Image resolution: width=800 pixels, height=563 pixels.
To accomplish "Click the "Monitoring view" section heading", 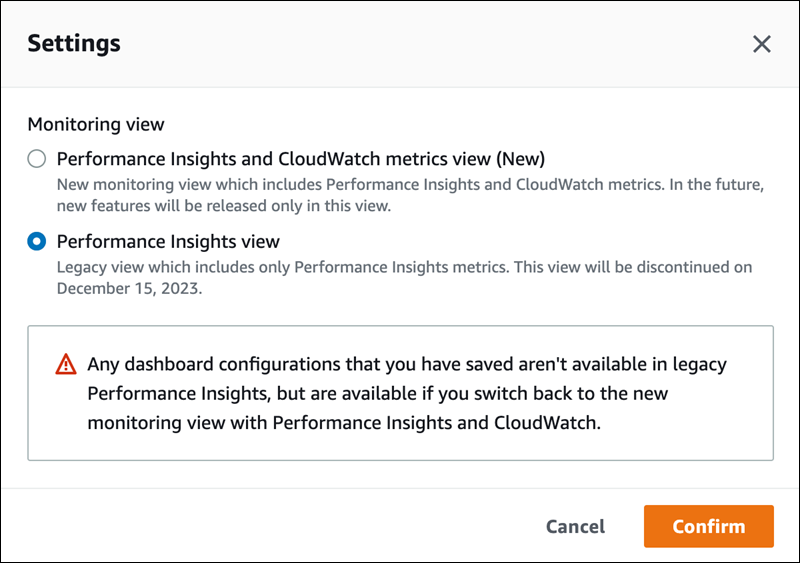I will pos(96,125).
